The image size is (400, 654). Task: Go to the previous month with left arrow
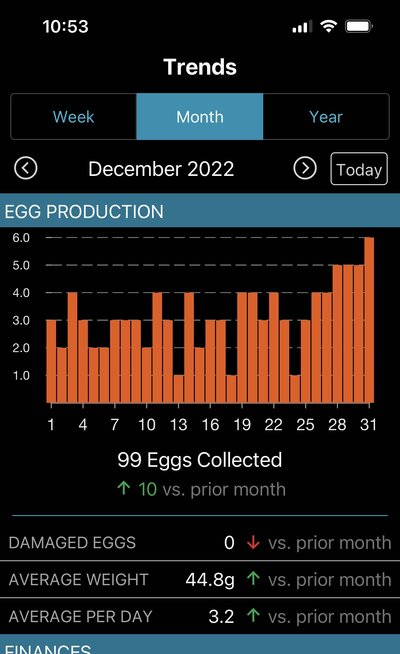coord(26,169)
